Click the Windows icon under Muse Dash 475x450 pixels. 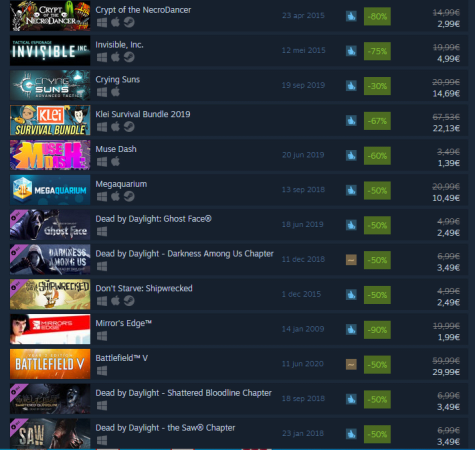(102, 162)
